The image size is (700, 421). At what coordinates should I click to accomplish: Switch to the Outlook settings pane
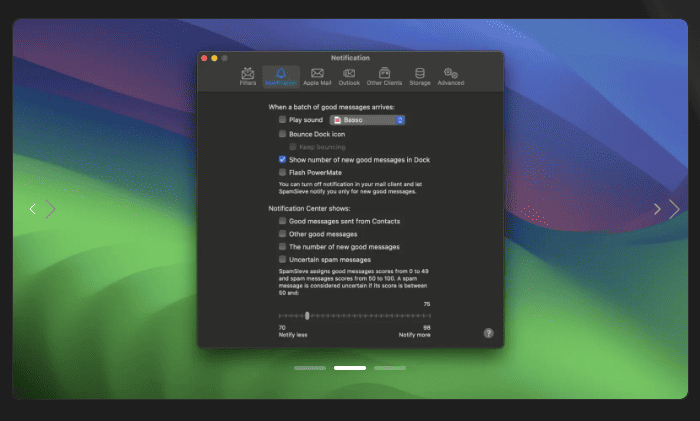click(349, 76)
